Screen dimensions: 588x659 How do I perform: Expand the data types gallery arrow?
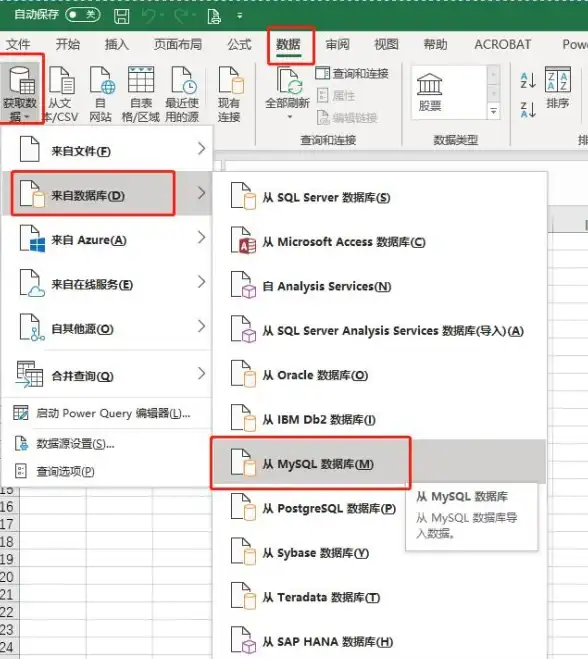[493, 111]
